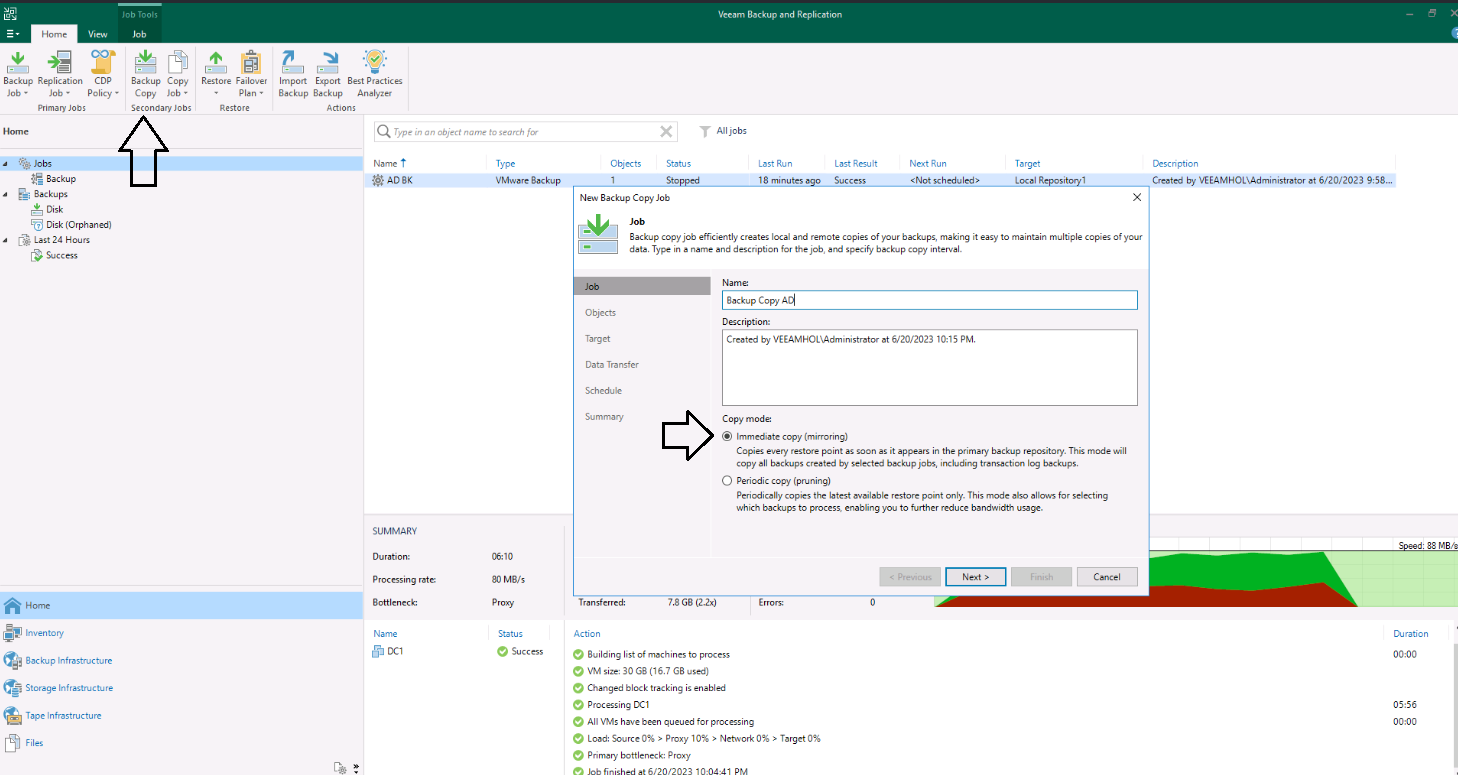Cancel the New Backup Copy Job dialog

click(x=1106, y=577)
